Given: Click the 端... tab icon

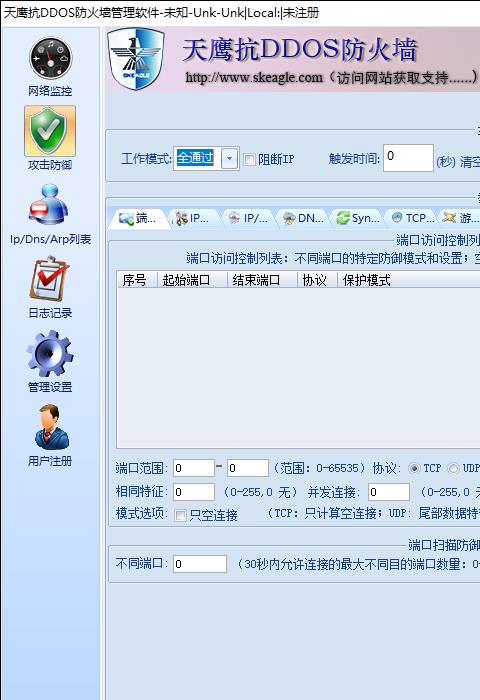Looking at the screenshot, I should (x=126, y=218).
